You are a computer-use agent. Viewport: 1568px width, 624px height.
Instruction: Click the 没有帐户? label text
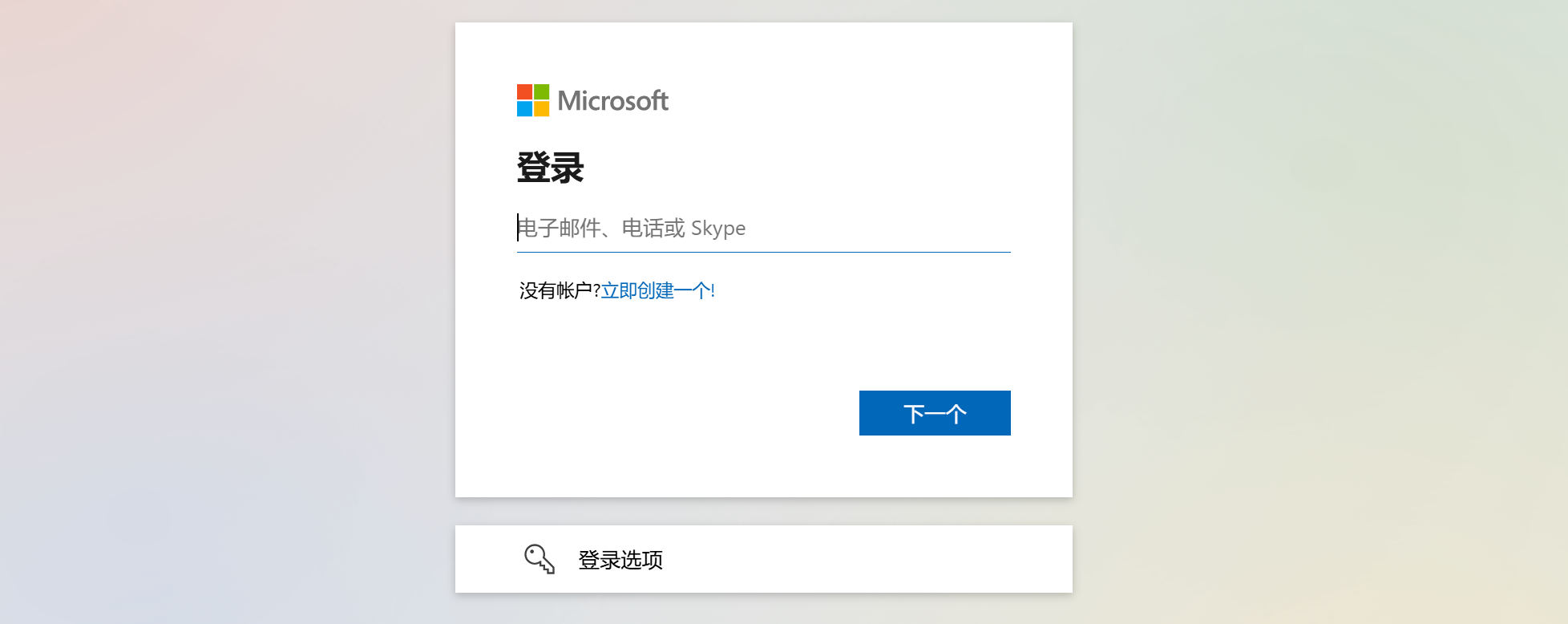point(560,290)
